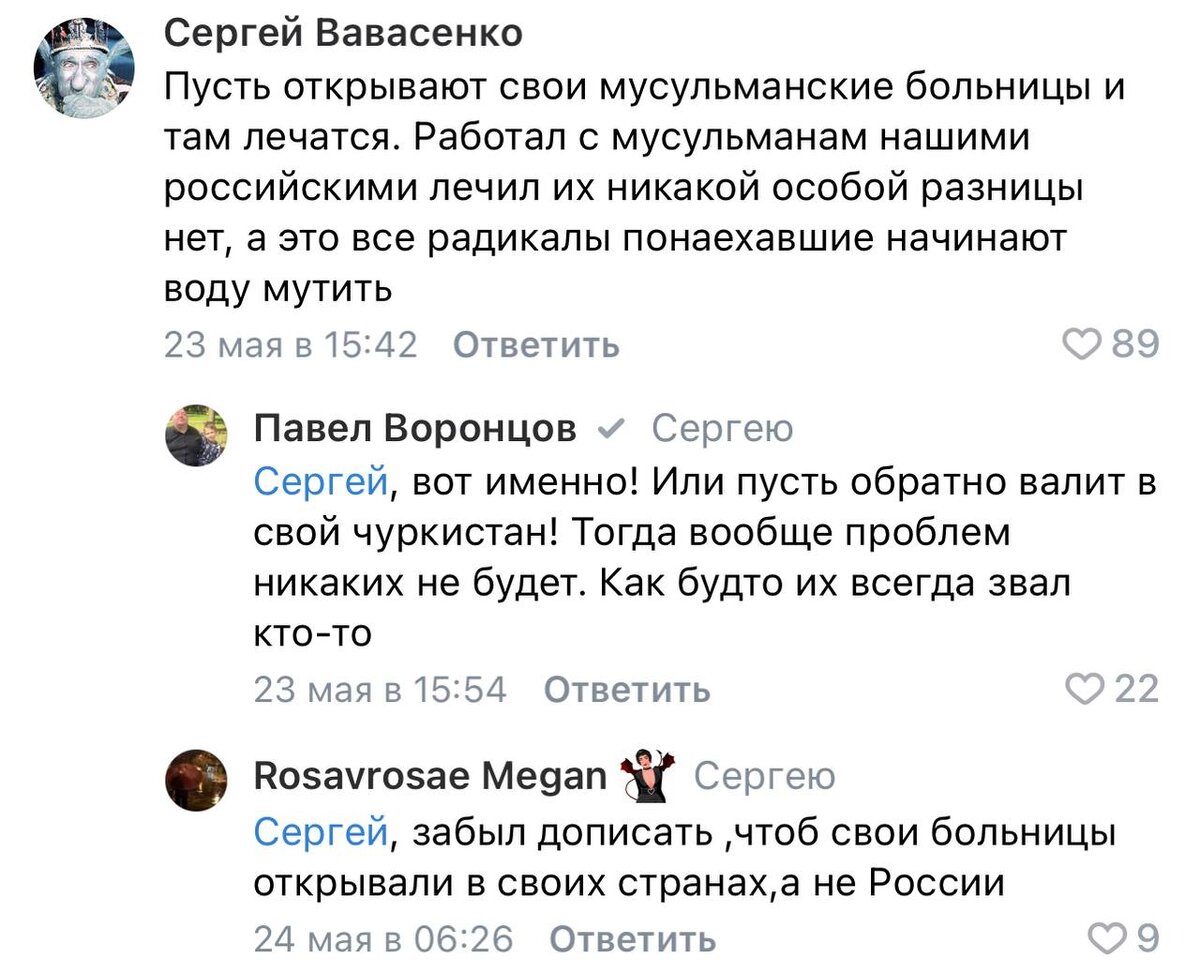Click the Сергею reply-target label next to Megan
This screenshot has width=1200, height=974.
(x=764, y=777)
